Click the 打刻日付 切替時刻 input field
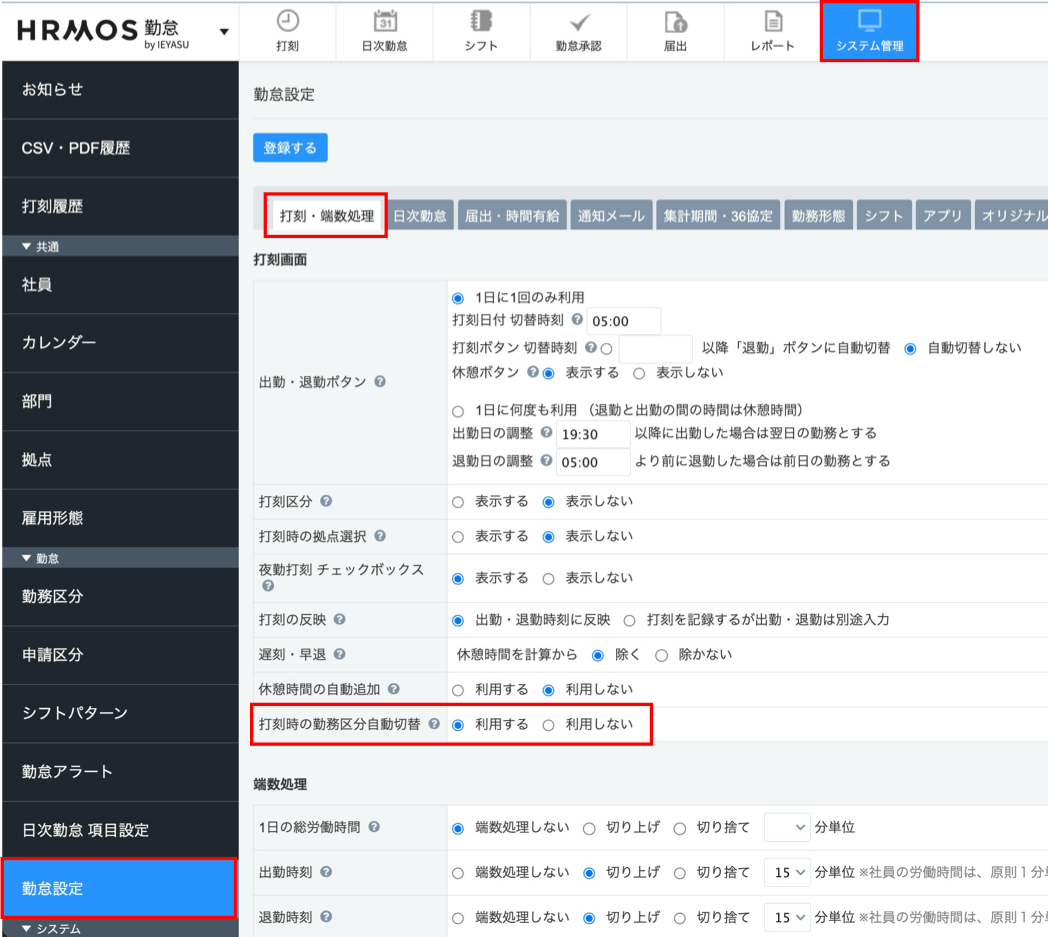The width and height of the screenshot is (1048, 937). pos(624,322)
